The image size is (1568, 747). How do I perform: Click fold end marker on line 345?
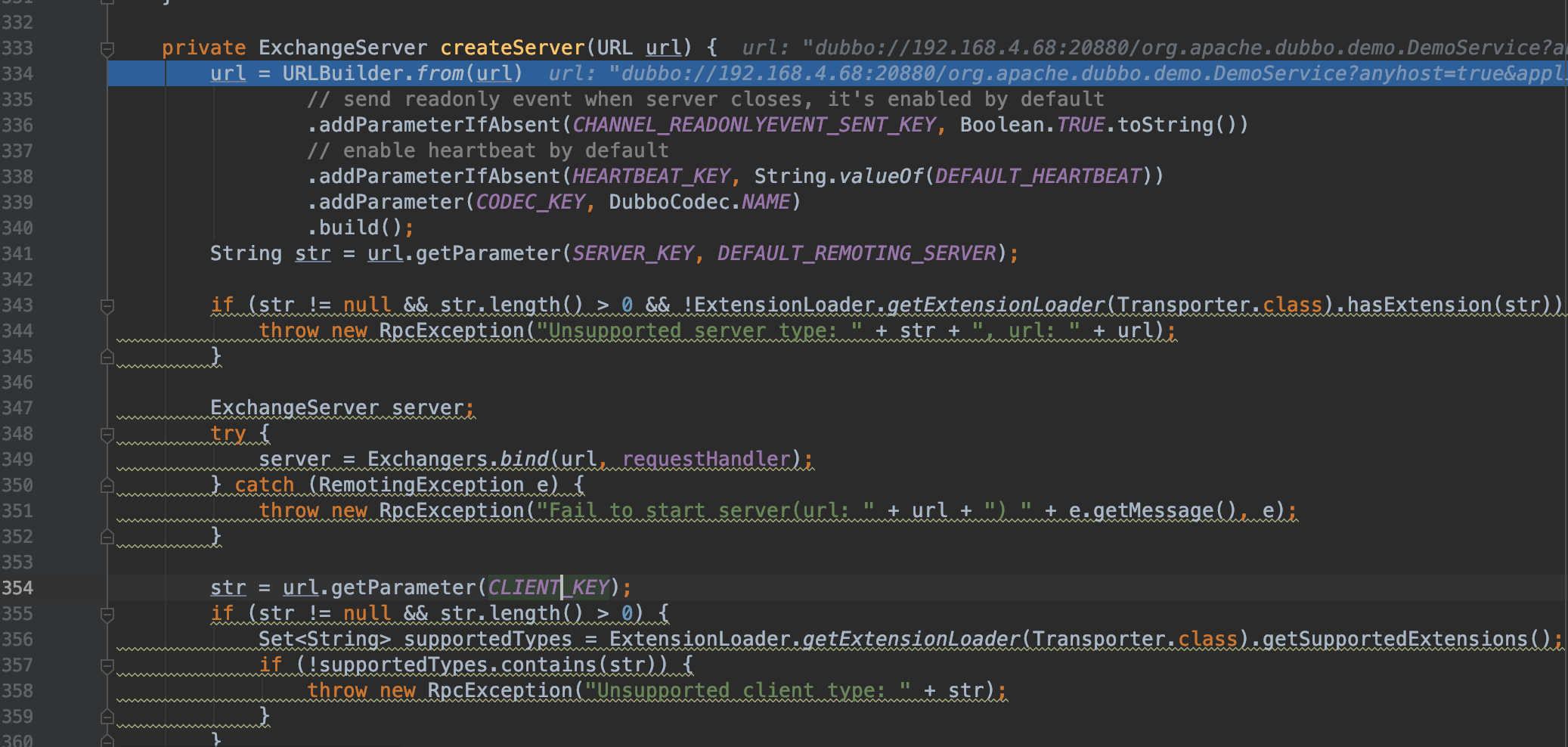pyautogui.click(x=107, y=357)
